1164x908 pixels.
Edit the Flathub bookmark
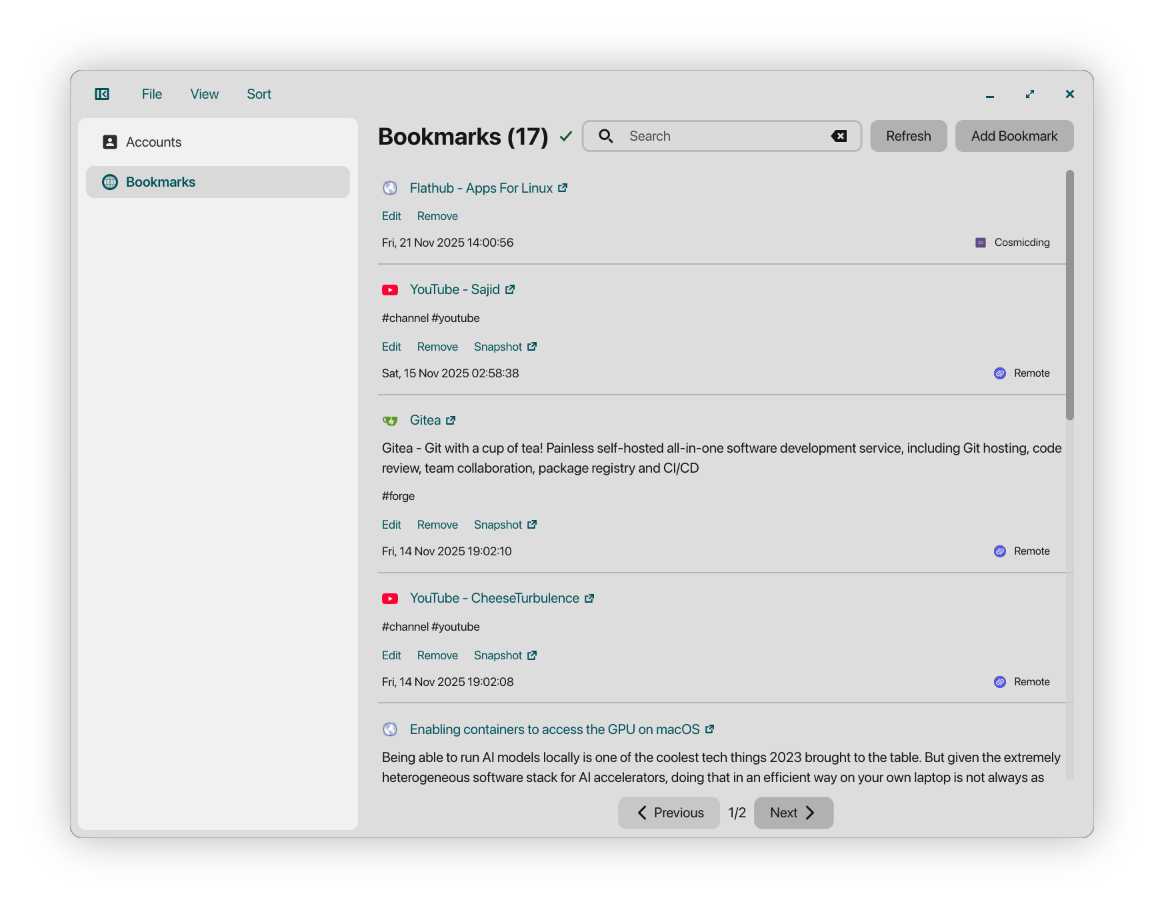pos(391,216)
